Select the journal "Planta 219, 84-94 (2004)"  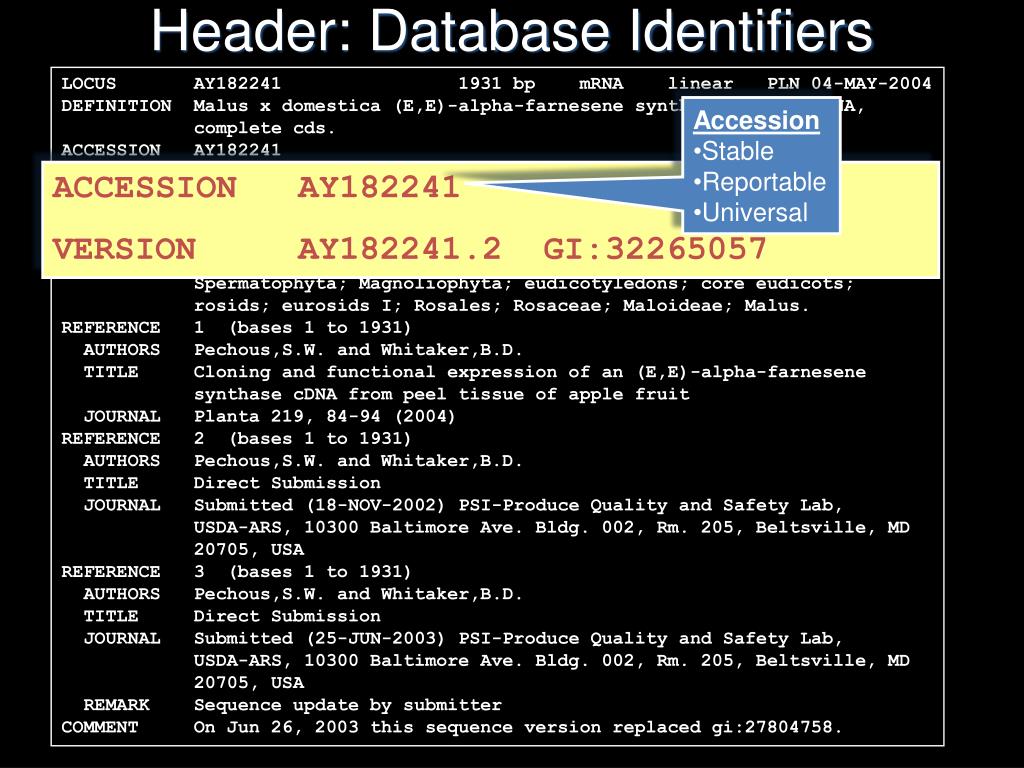(x=324, y=417)
